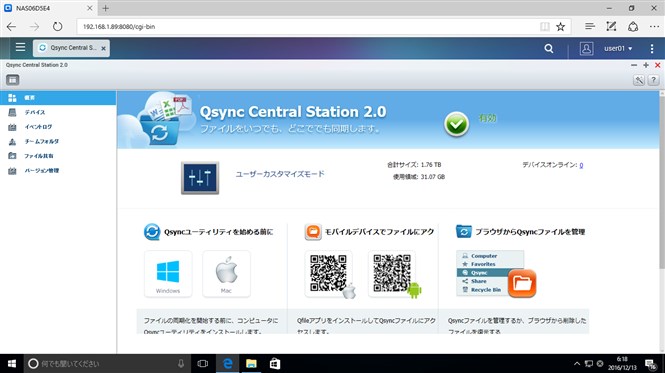Click the Qsync window vertical scrollbar
665x373 pixels.
[x=662, y=182]
